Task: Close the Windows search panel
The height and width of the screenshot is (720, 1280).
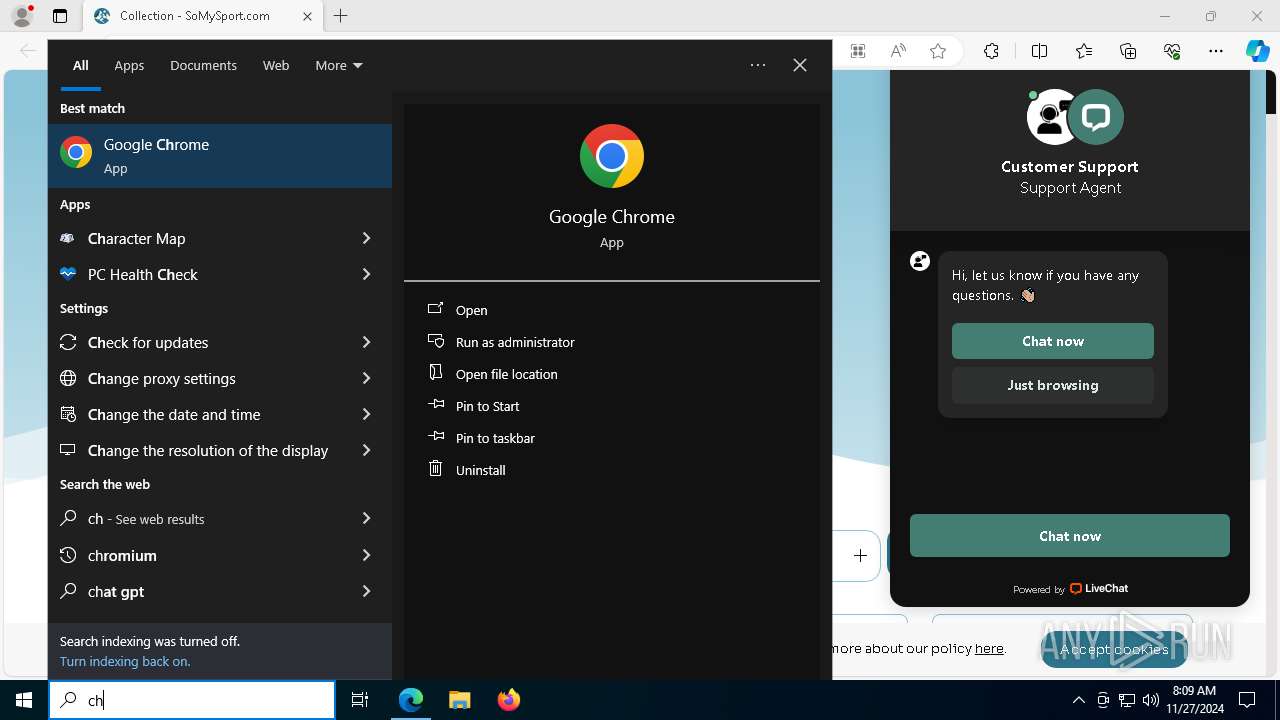Action: click(x=800, y=65)
